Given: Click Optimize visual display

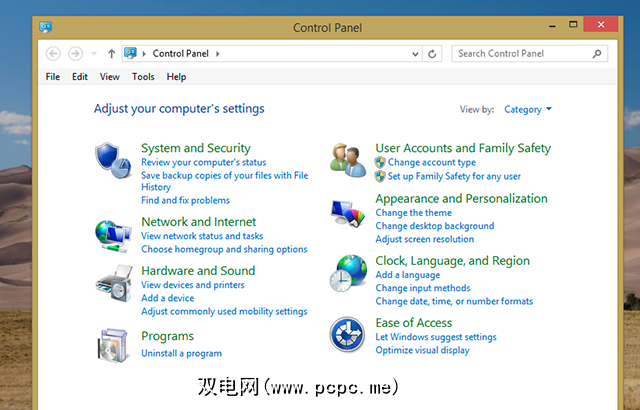Looking at the screenshot, I should click(422, 350).
